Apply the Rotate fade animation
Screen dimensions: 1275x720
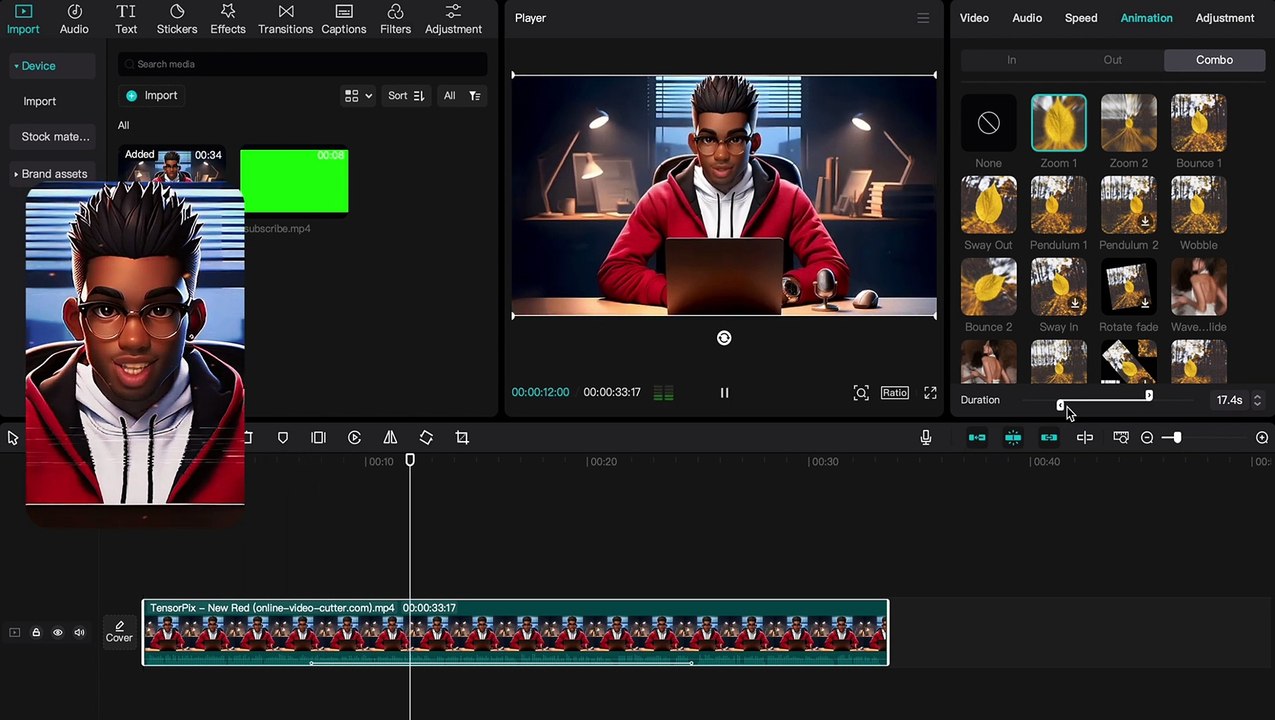point(1129,287)
